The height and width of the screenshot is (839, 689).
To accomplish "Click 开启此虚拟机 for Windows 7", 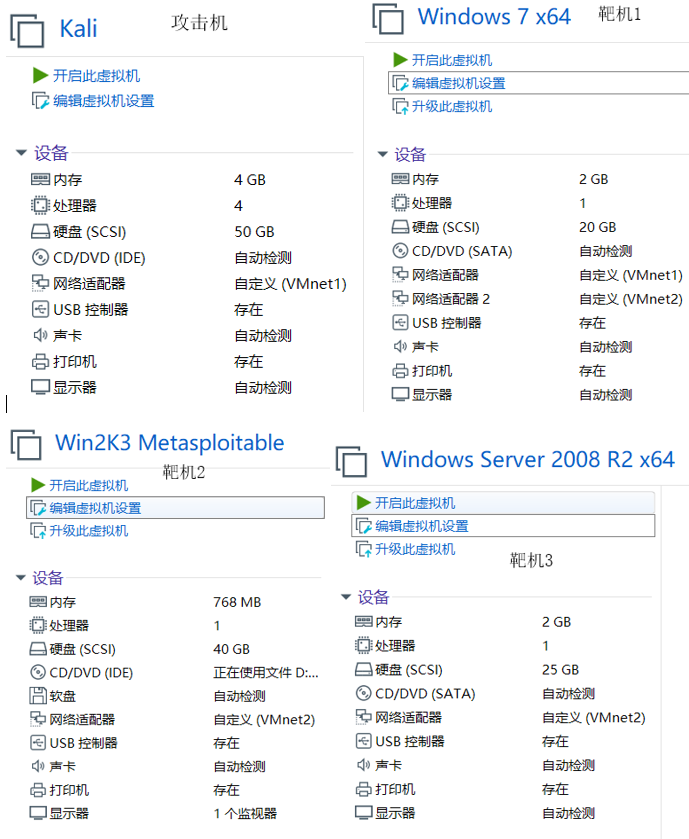I will coord(451,60).
